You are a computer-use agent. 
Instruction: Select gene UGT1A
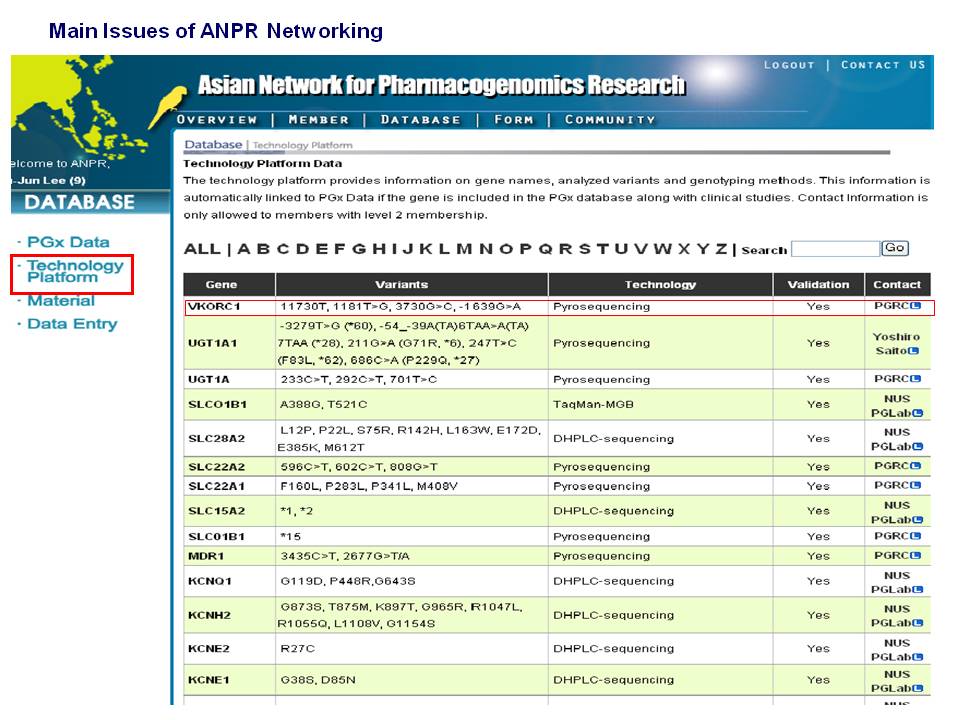tap(208, 379)
